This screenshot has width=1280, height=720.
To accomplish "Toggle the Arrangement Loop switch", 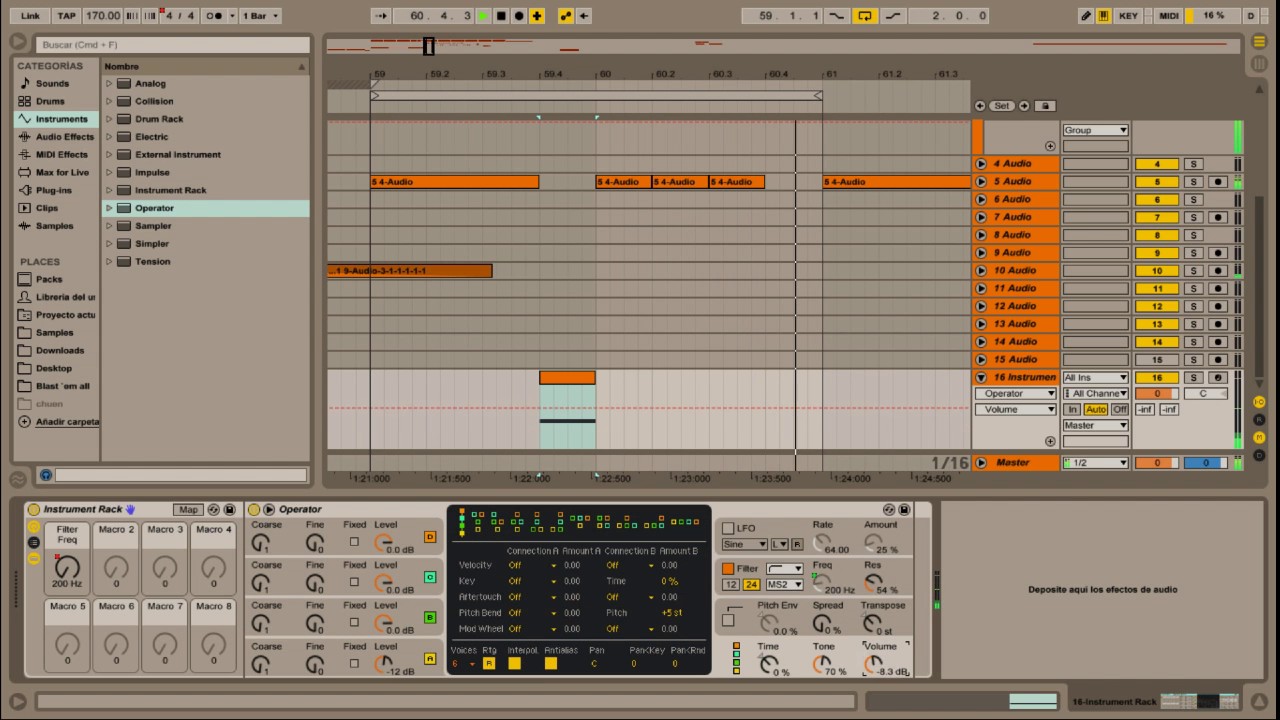I will tap(865, 16).
